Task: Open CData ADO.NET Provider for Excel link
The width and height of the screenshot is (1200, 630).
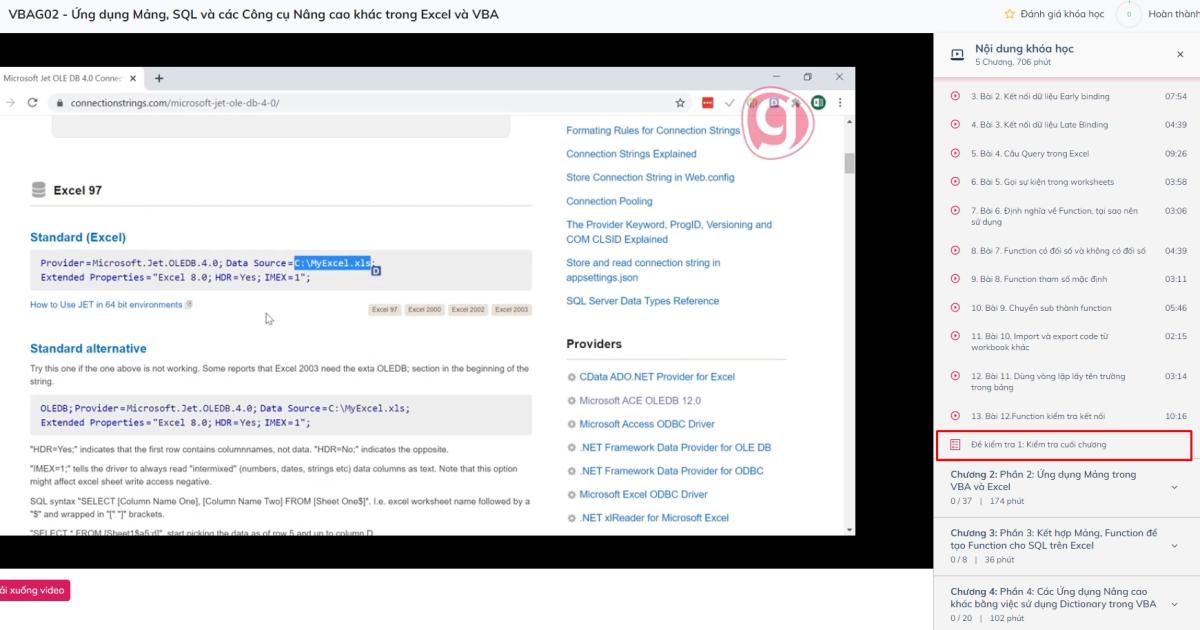Action: (x=657, y=377)
